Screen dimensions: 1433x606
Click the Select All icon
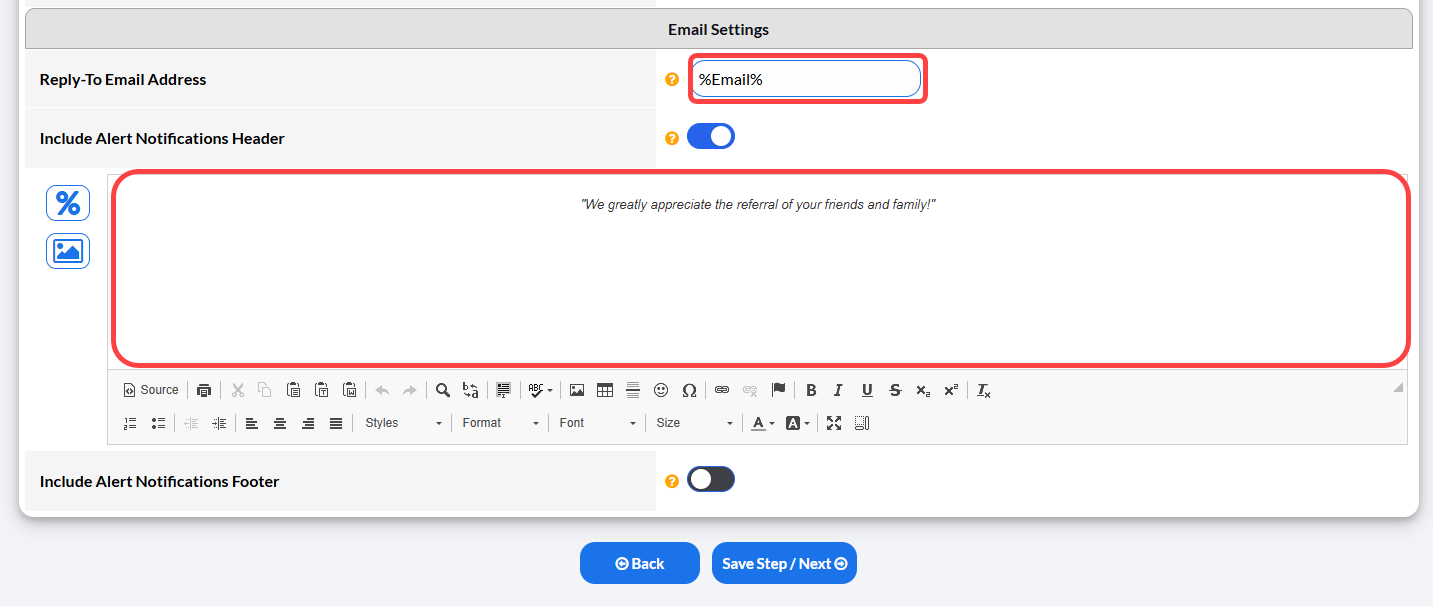click(x=503, y=390)
